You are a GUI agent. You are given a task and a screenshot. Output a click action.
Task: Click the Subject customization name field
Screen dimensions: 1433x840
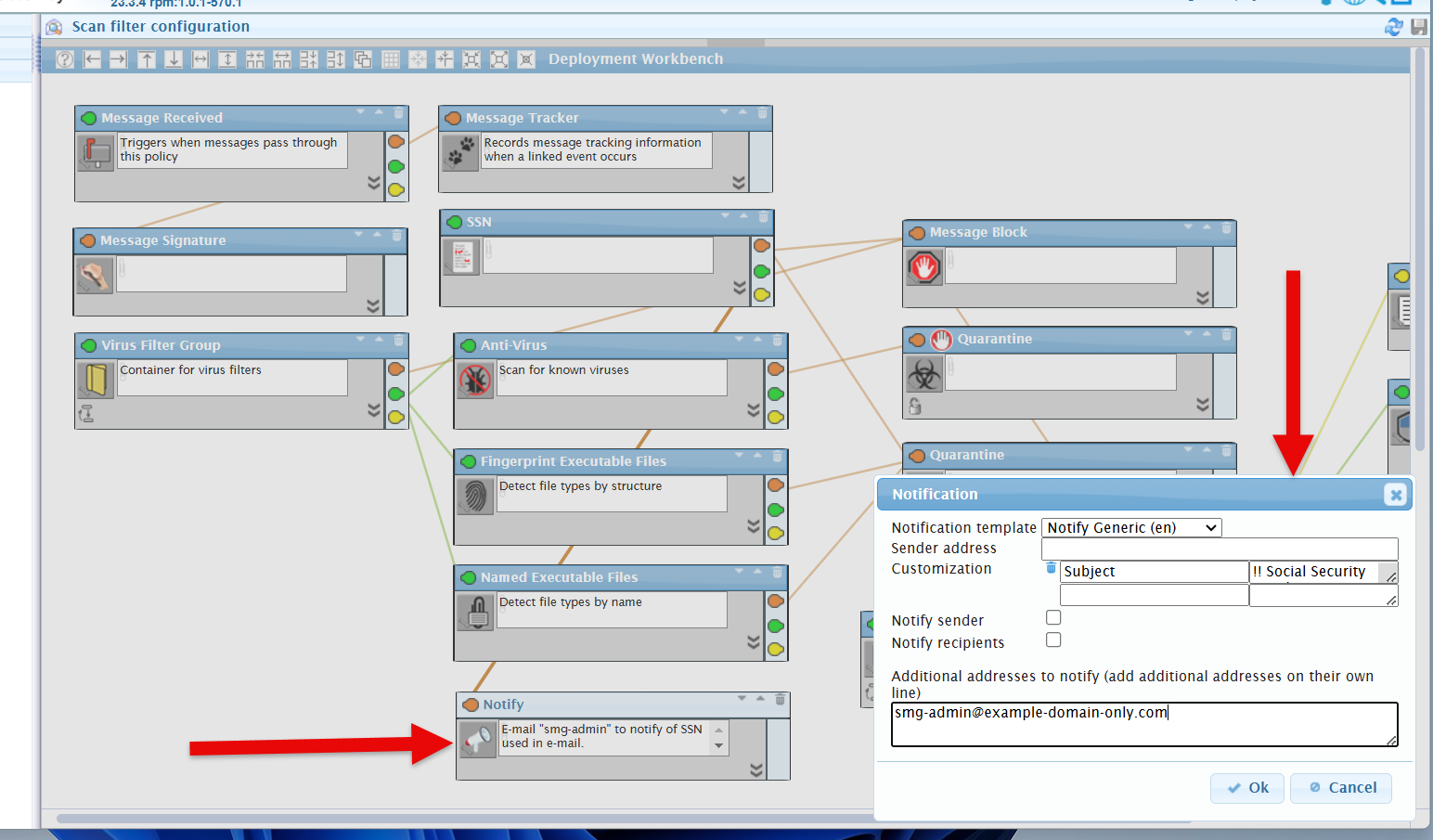click(x=1154, y=572)
